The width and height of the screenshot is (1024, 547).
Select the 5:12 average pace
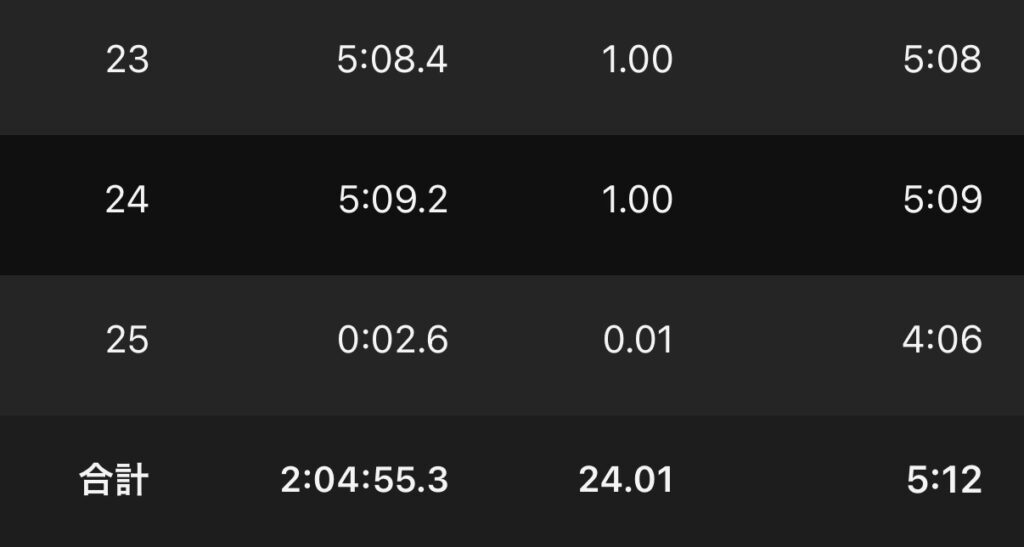tap(944, 481)
